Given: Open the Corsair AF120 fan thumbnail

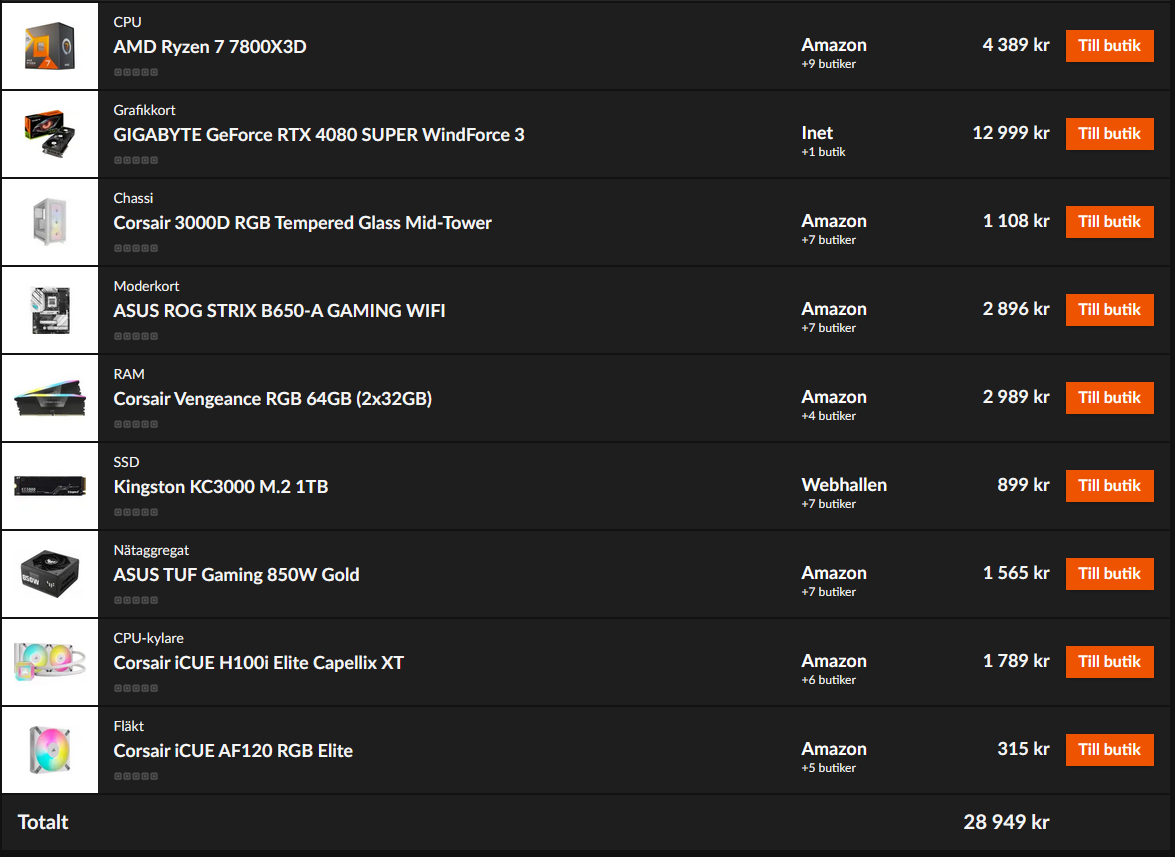Looking at the screenshot, I should tap(49, 750).
